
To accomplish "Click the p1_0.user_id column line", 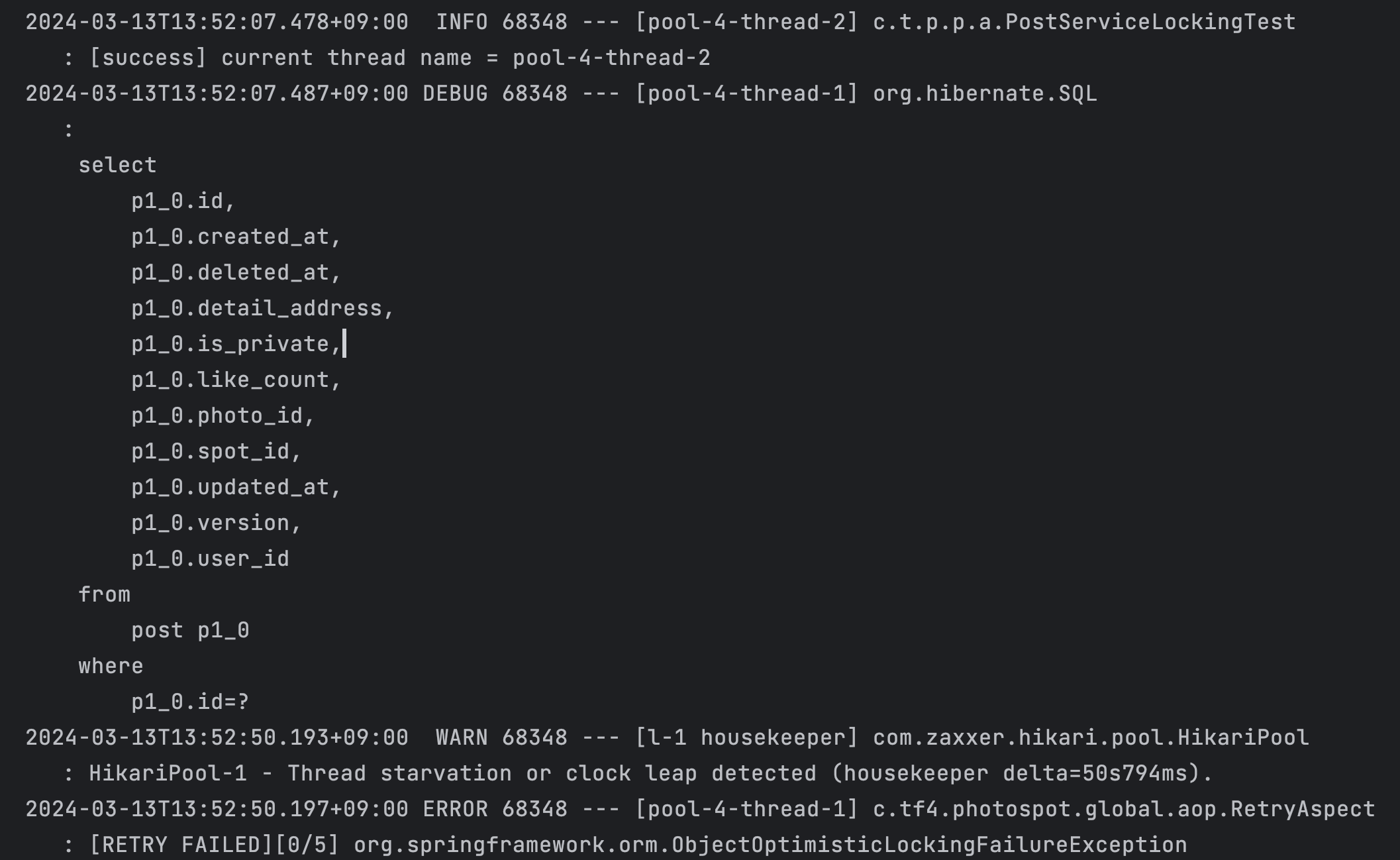I will [x=210, y=559].
